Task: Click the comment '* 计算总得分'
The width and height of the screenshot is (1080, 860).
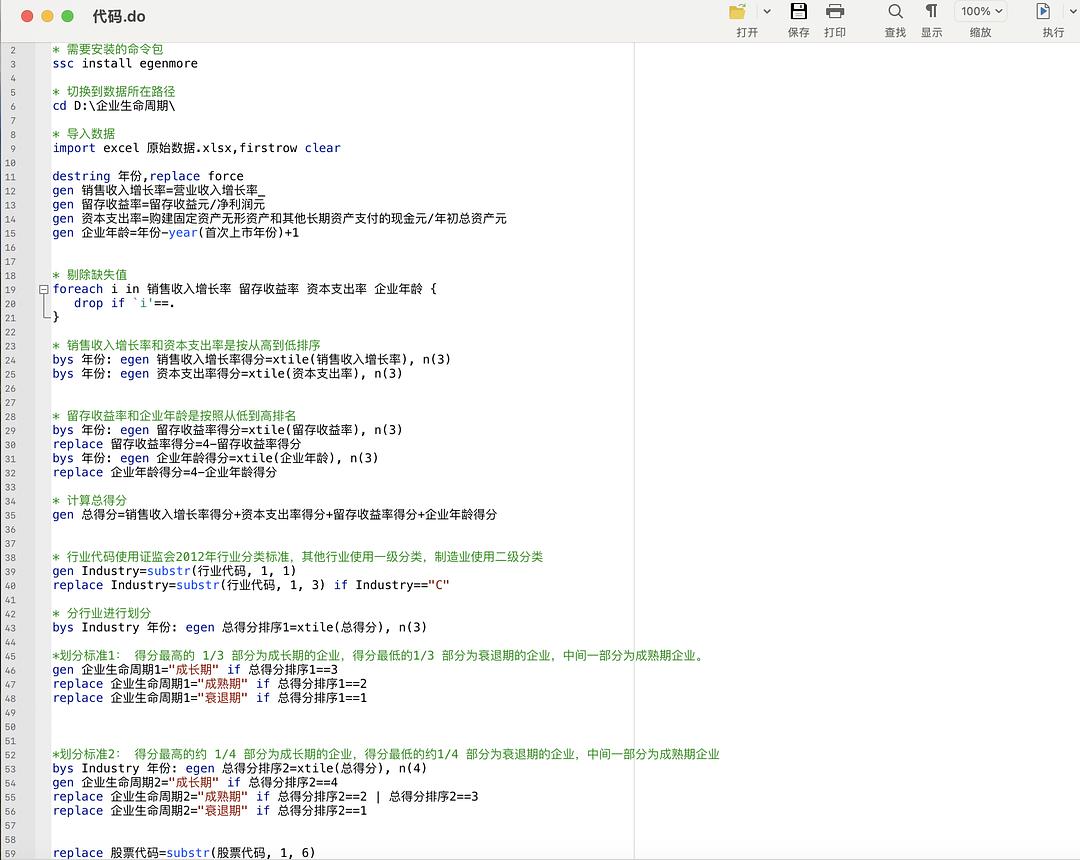Action: click(x=90, y=501)
